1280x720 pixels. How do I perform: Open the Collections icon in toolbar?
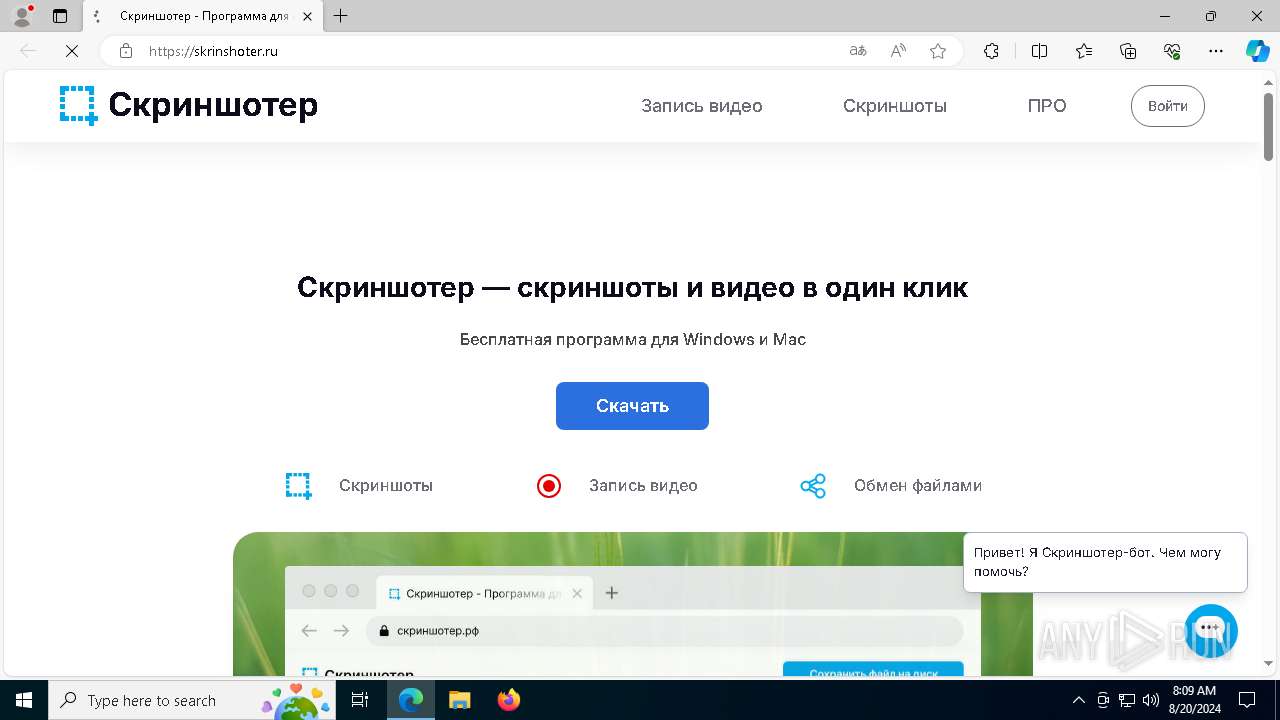coord(1128,51)
